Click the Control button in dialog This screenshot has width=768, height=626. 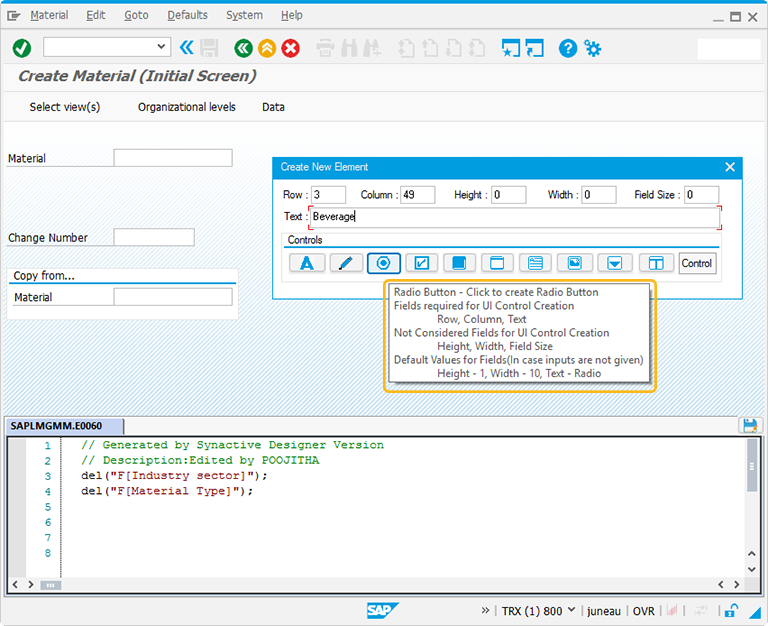(697, 263)
